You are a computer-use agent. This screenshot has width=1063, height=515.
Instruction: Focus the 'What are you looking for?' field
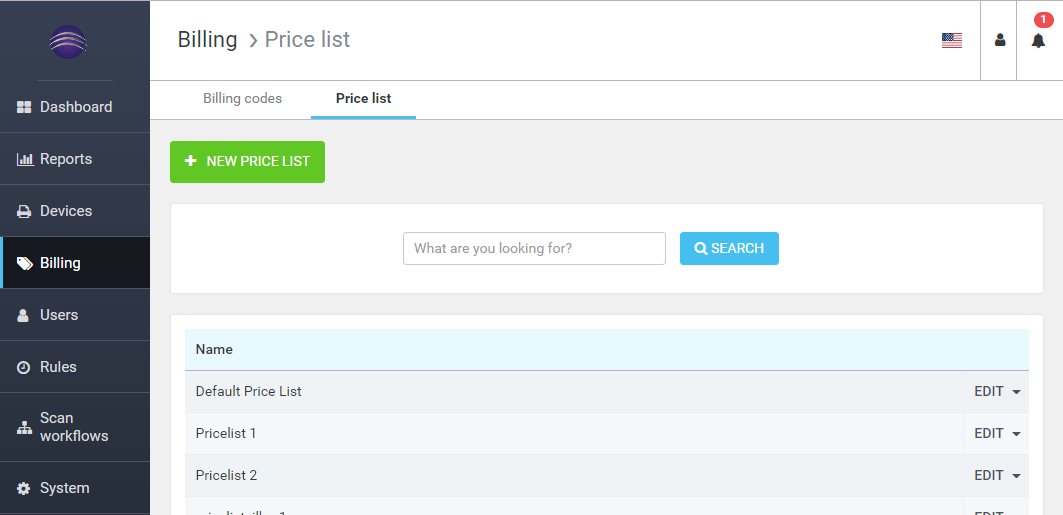(x=534, y=249)
